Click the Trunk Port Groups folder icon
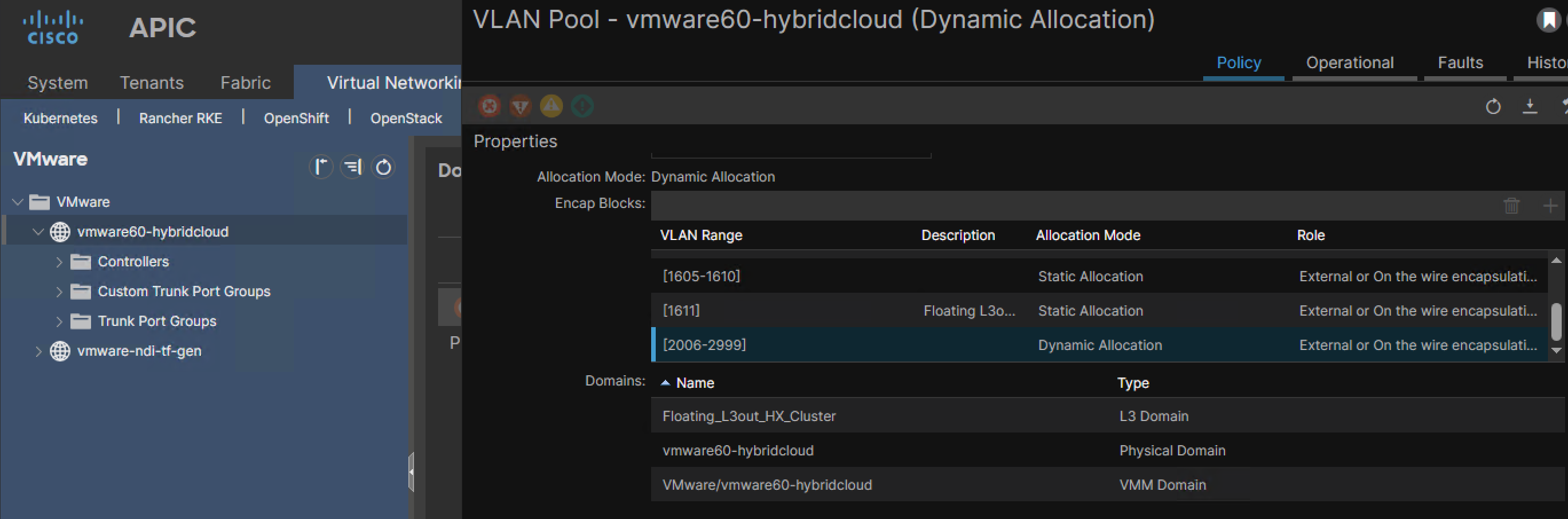 pyautogui.click(x=80, y=321)
